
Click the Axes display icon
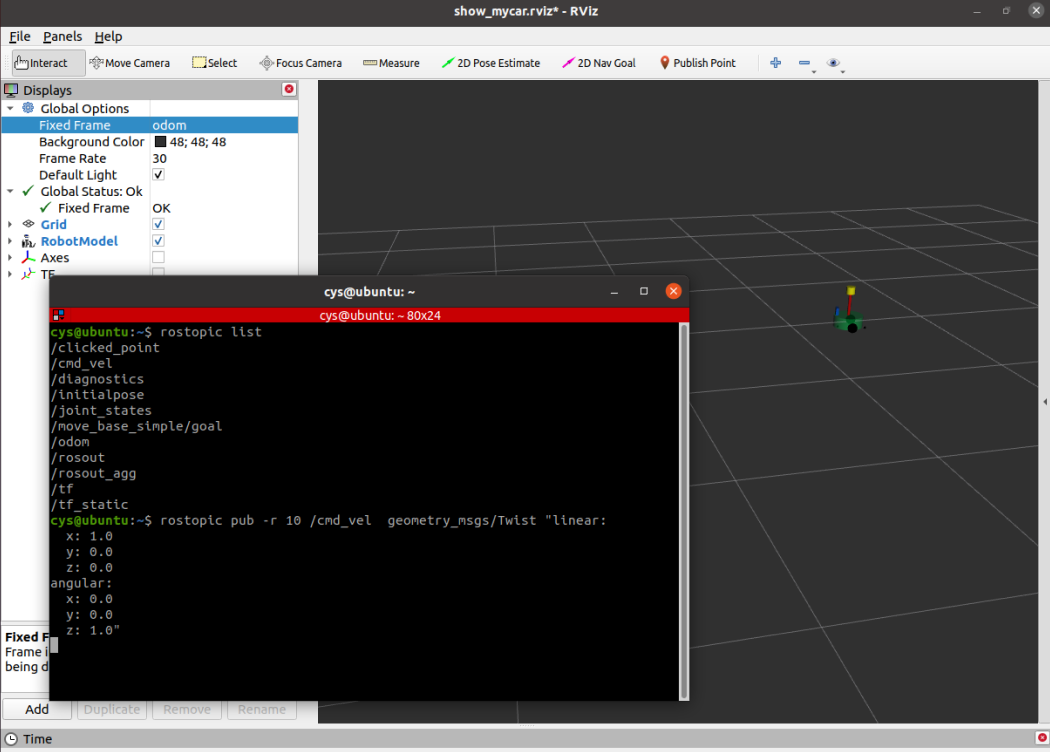click(x=28, y=257)
